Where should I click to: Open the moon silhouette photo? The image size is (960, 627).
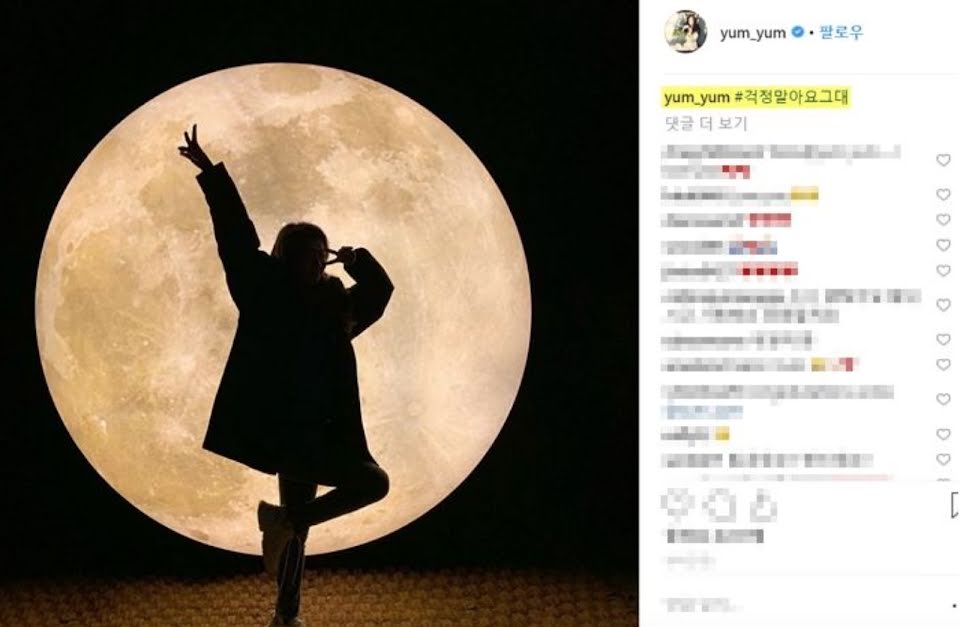[x=319, y=314]
